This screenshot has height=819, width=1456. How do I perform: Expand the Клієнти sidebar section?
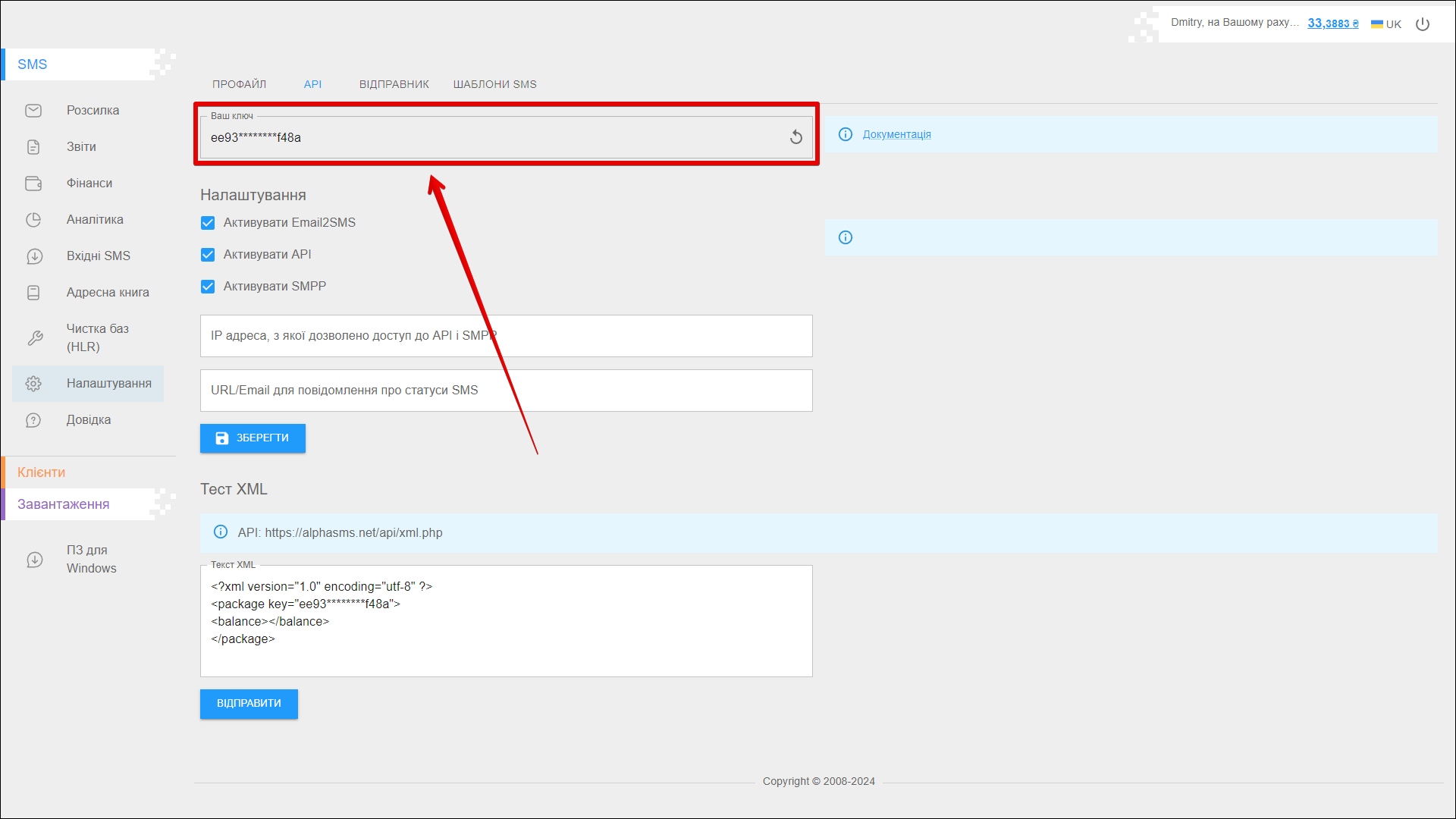(42, 472)
